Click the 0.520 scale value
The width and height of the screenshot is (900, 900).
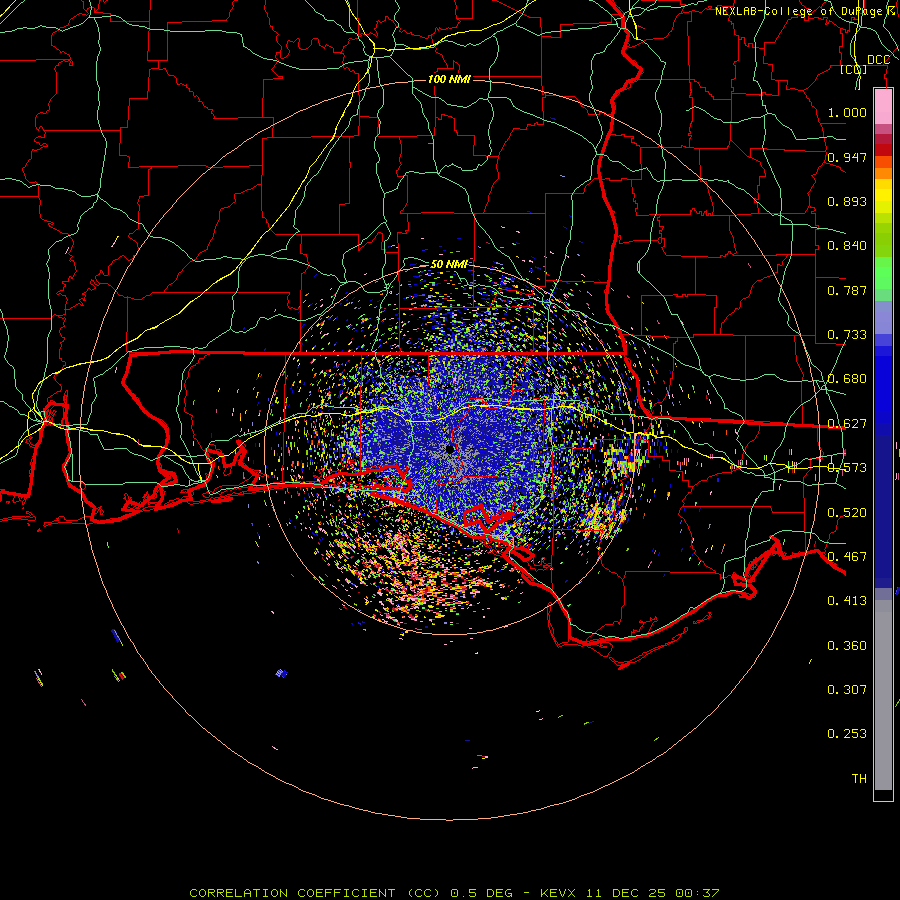point(847,513)
